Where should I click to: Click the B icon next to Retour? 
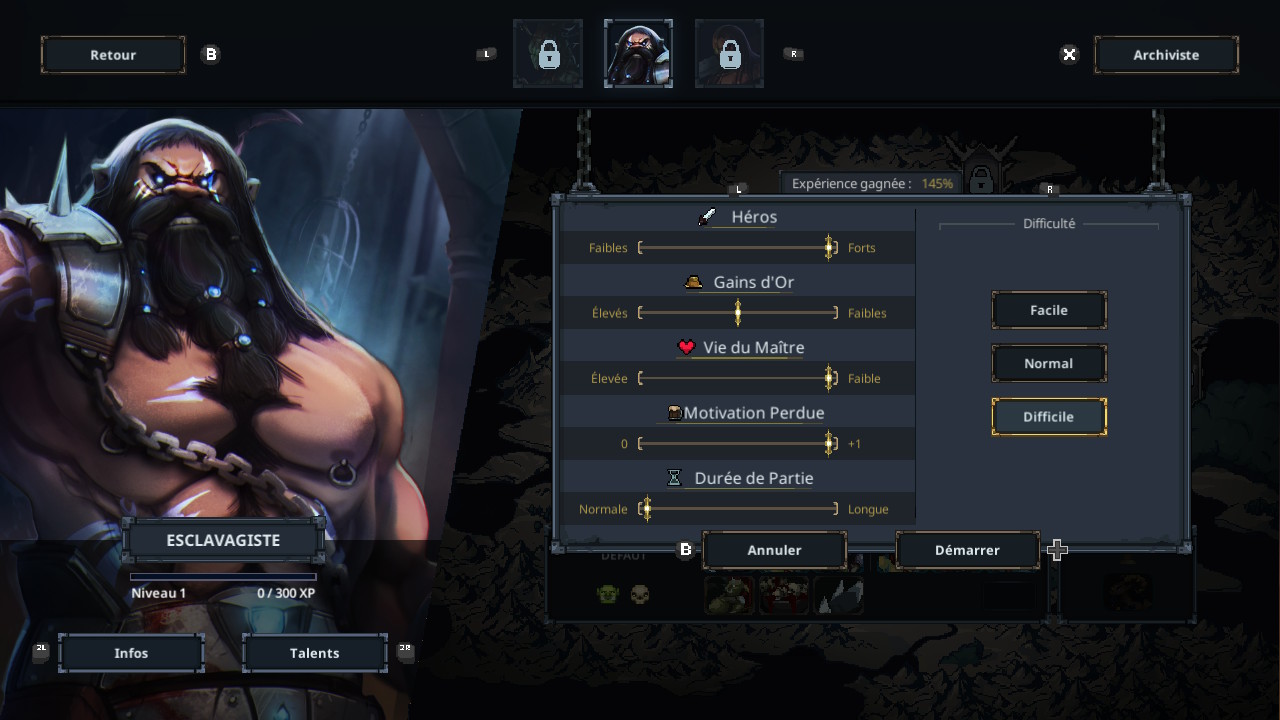pos(210,54)
